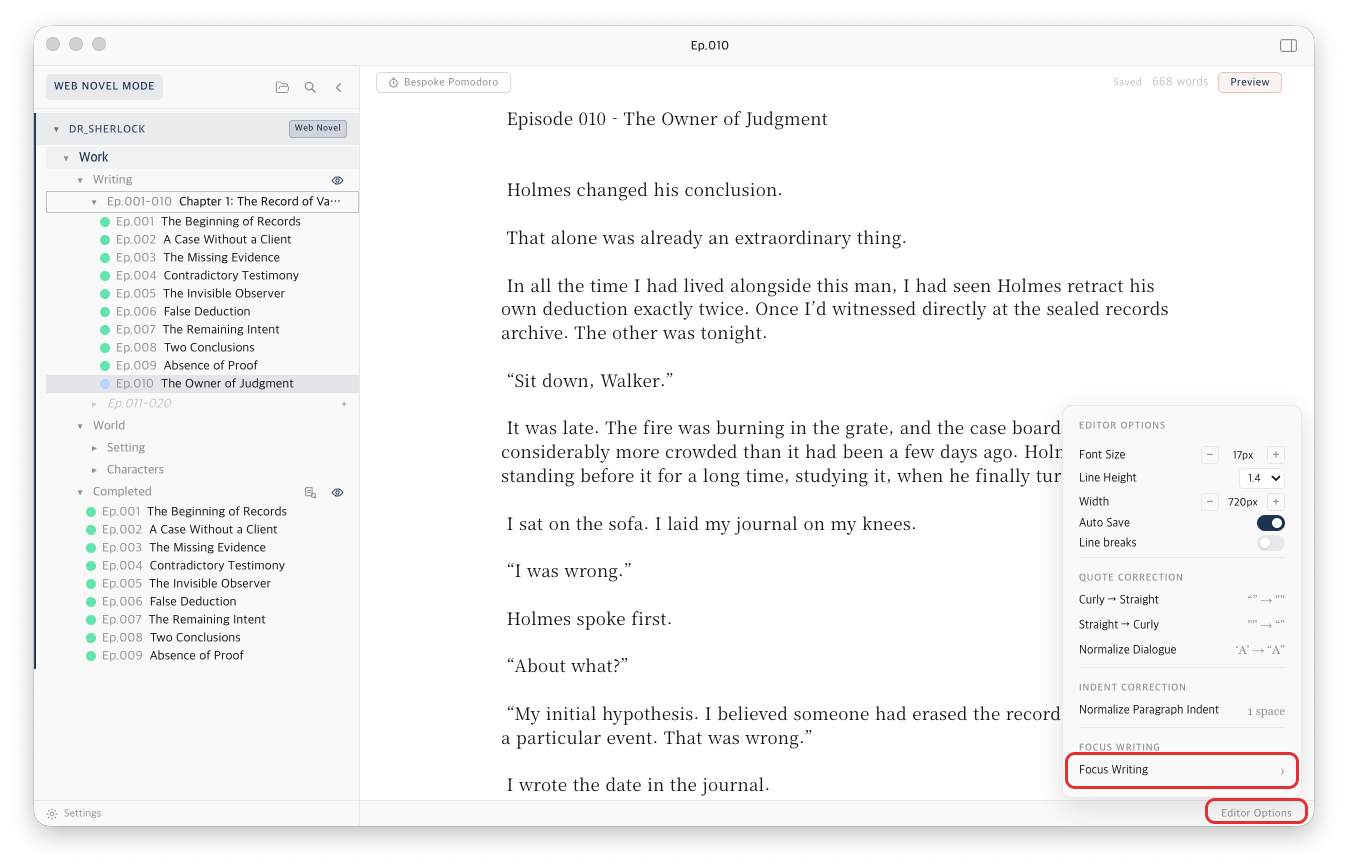Screen dimensions: 1348x868
Task: Toggle the eye icon on the Completed row
Action: [x=338, y=492]
